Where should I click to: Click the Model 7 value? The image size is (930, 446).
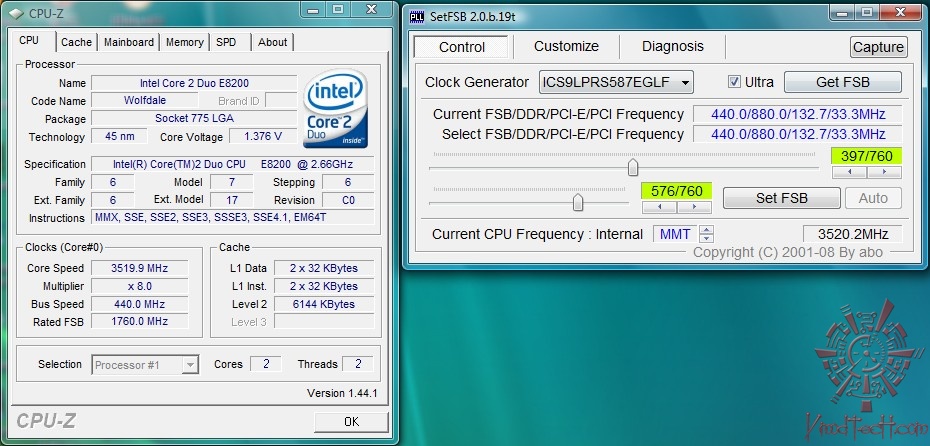point(231,182)
